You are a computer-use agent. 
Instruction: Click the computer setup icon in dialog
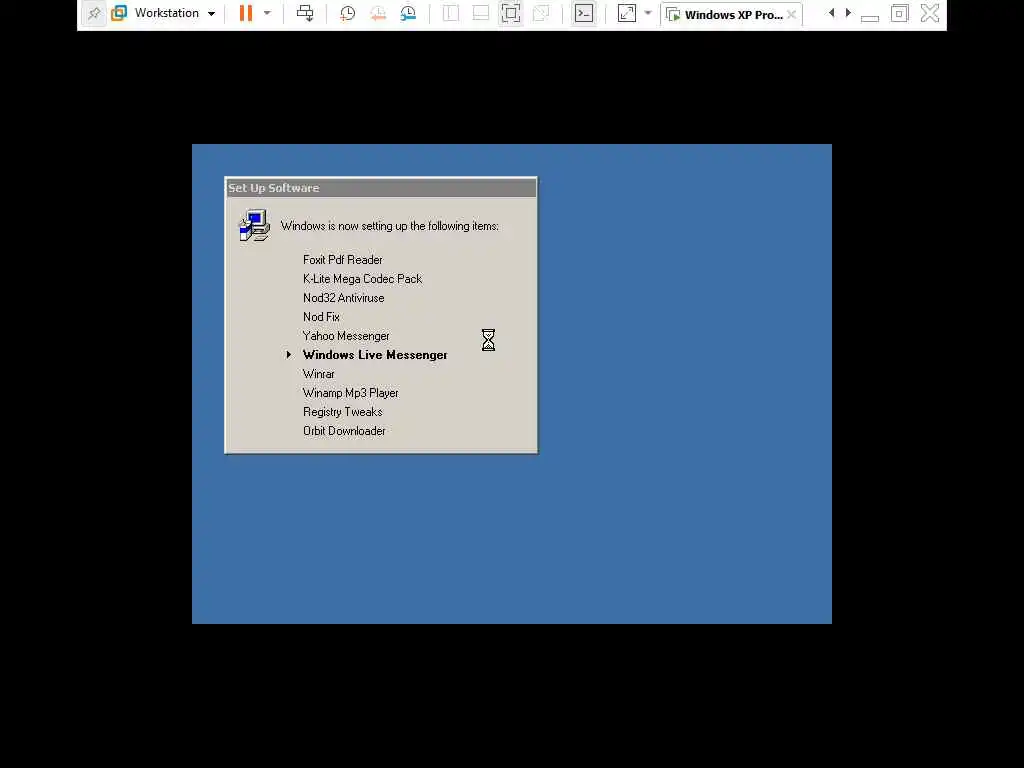click(x=254, y=226)
